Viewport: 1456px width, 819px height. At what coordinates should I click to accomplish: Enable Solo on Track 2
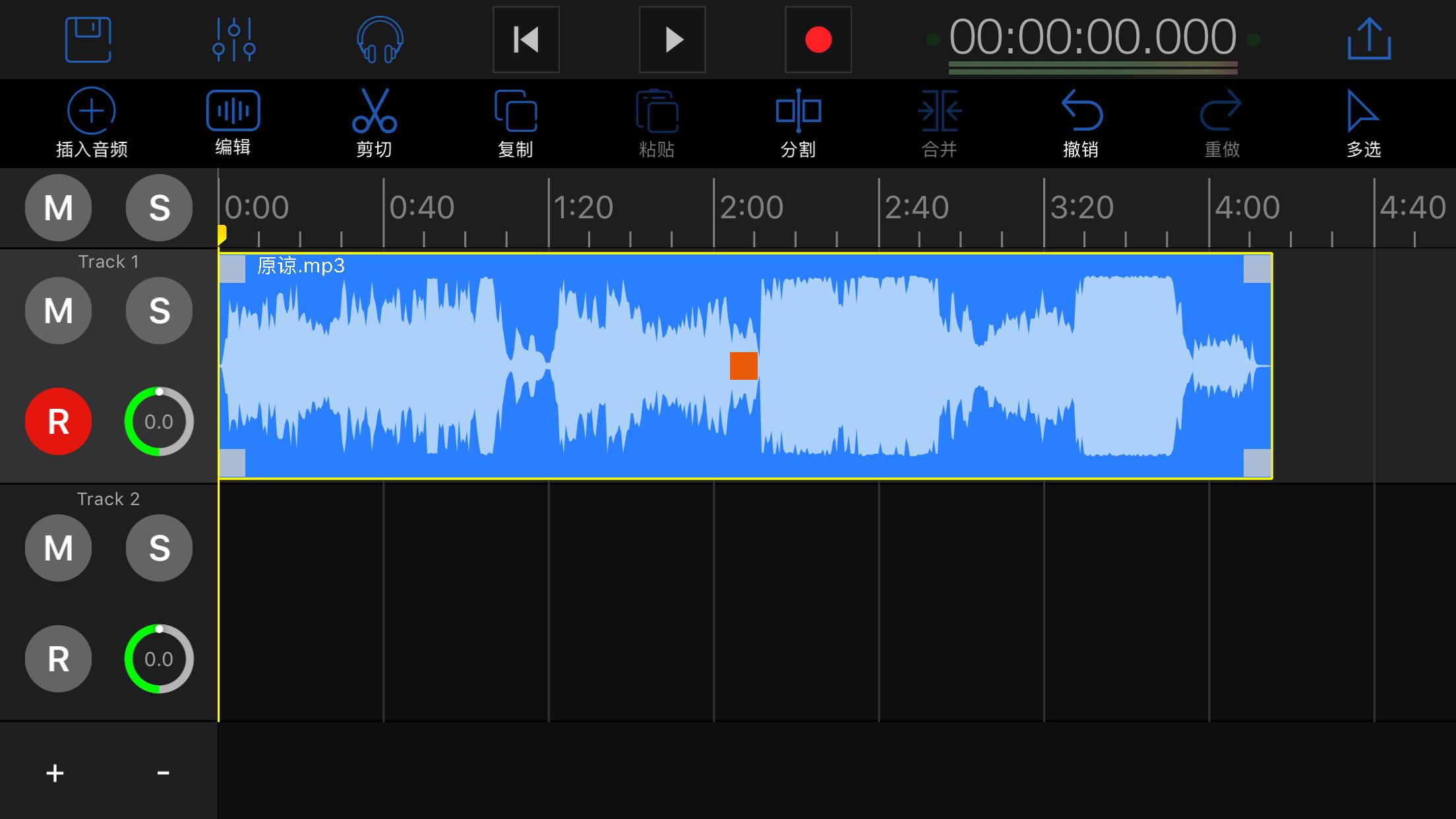point(158,548)
